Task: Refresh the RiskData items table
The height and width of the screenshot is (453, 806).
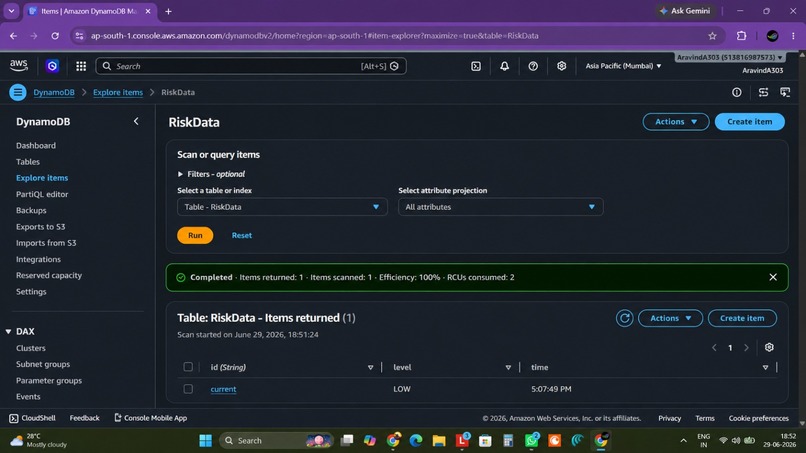Action: pyautogui.click(x=625, y=318)
